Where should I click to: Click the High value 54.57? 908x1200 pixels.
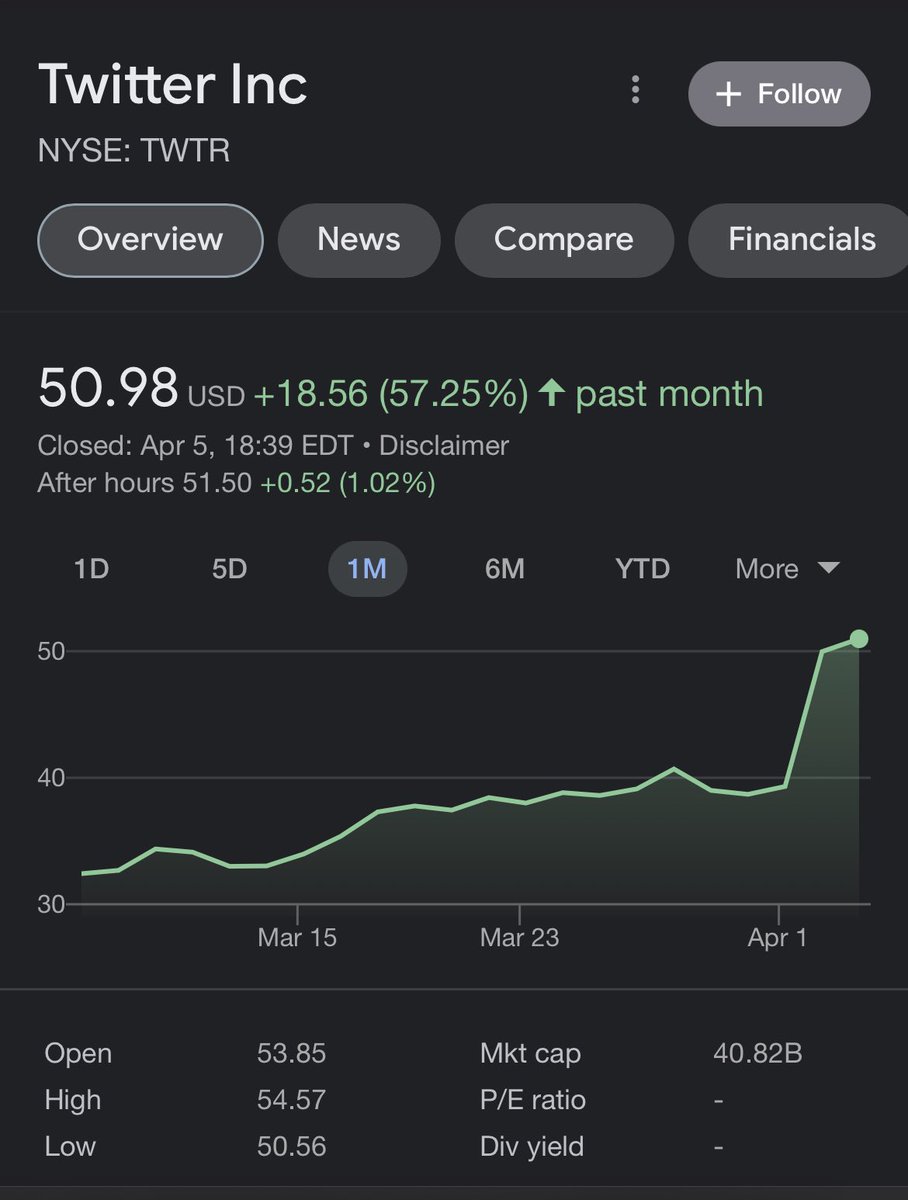coord(291,1100)
